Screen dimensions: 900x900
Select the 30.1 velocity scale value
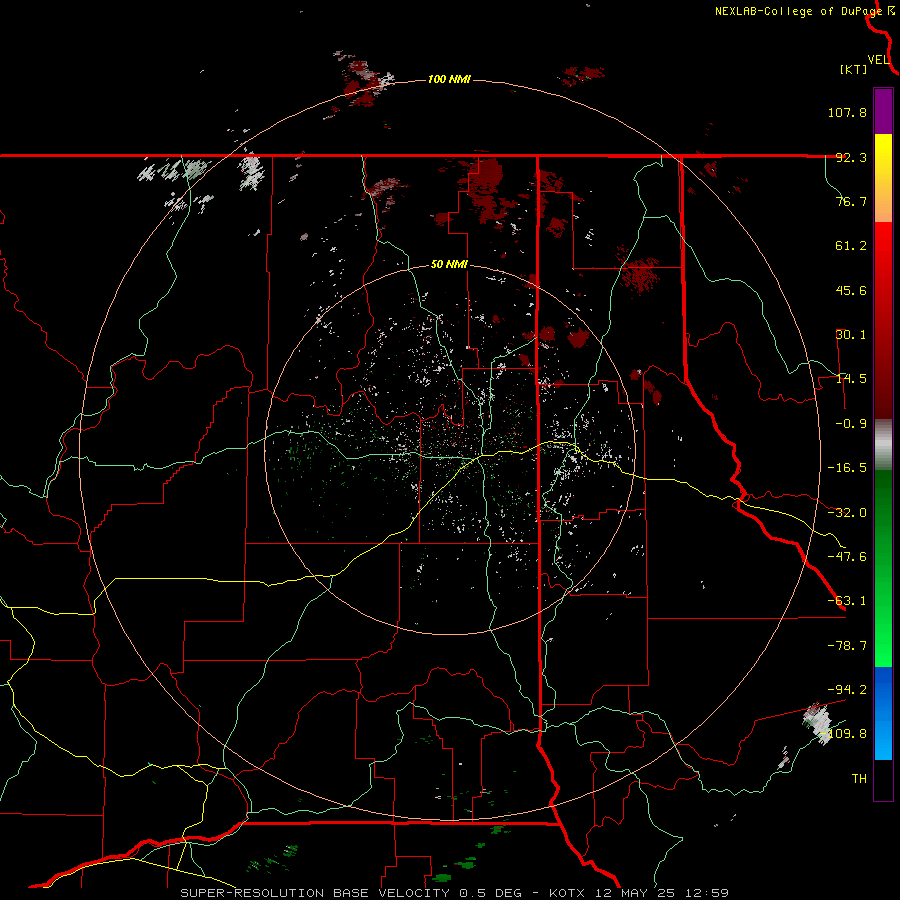click(851, 335)
